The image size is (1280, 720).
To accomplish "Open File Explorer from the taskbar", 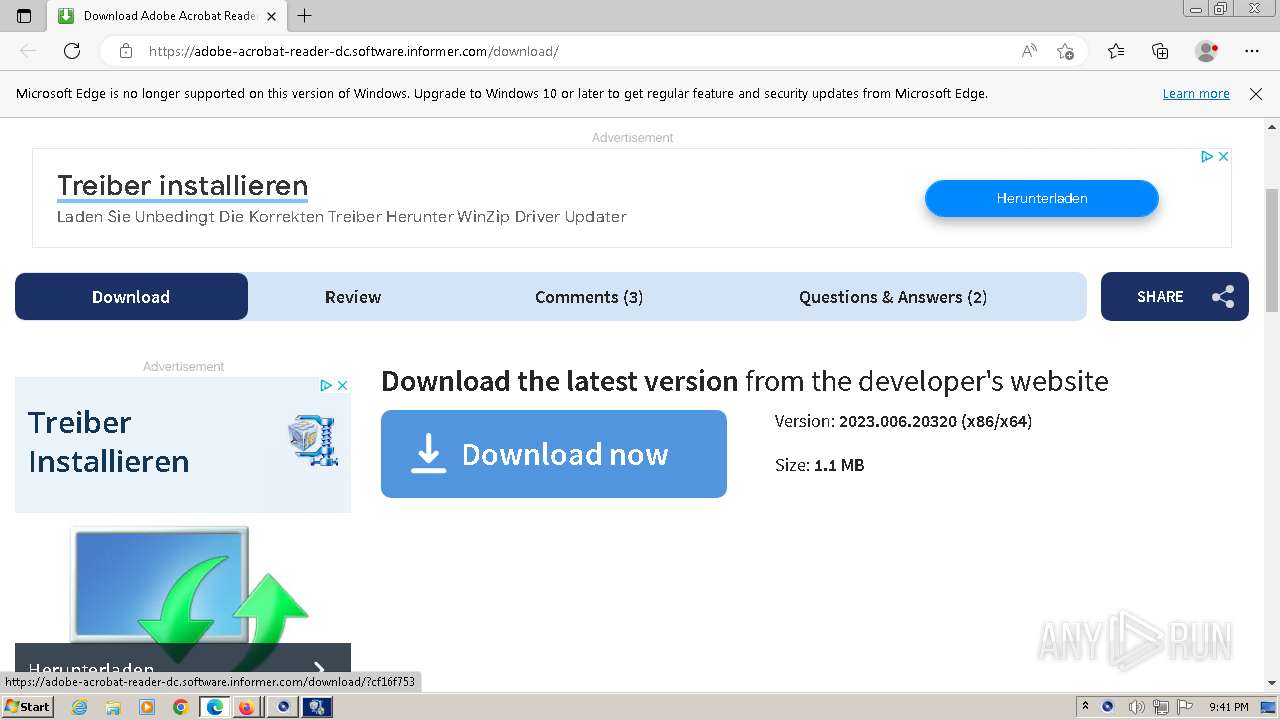I will [113, 707].
